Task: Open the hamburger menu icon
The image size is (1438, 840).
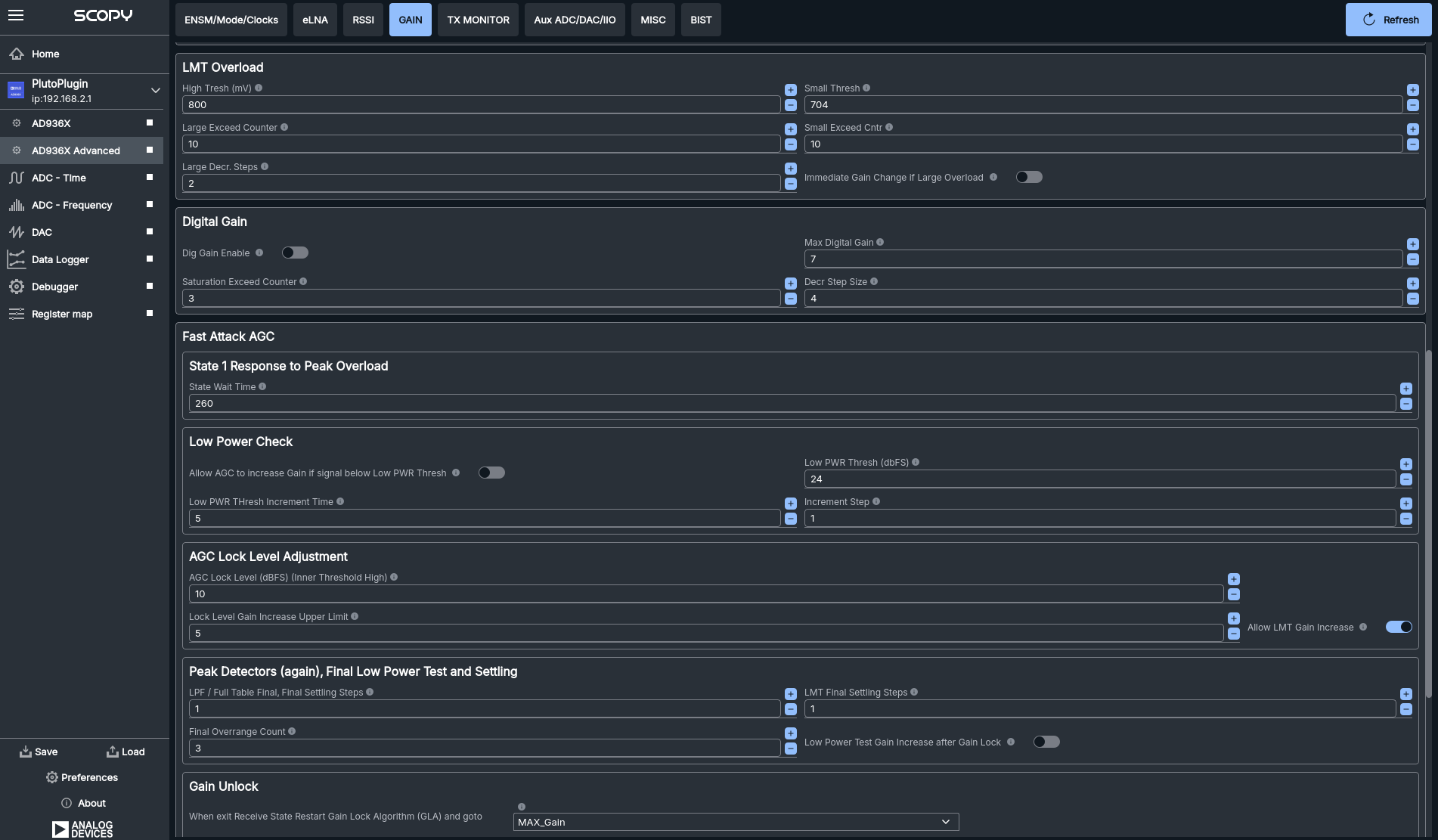Action: tap(16, 15)
